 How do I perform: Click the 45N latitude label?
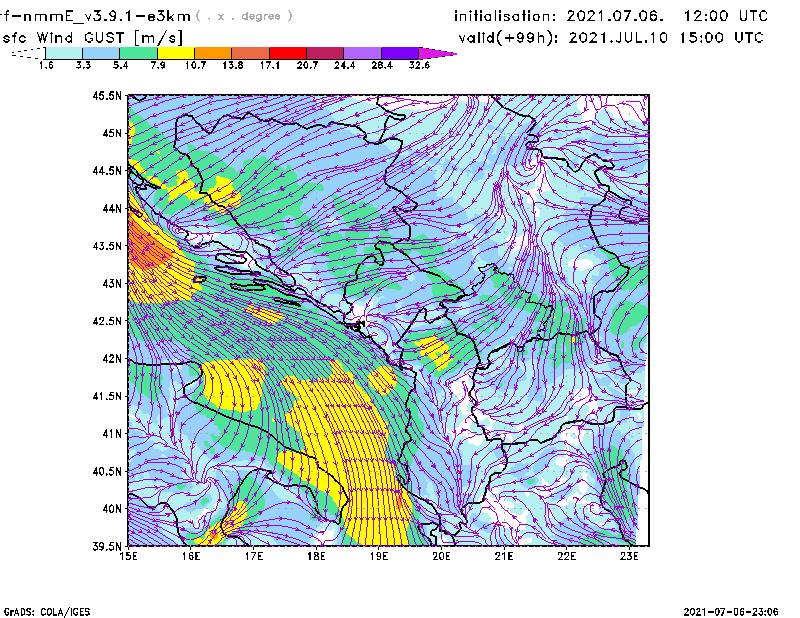(x=112, y=133)
